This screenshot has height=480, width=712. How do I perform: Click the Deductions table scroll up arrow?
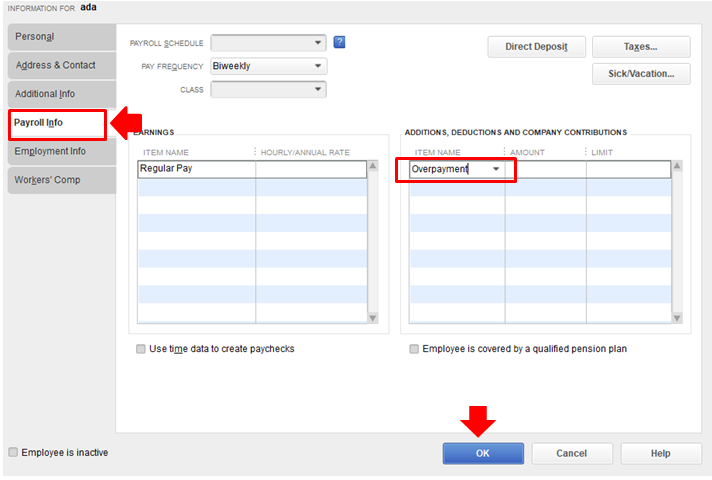[677, 166]
